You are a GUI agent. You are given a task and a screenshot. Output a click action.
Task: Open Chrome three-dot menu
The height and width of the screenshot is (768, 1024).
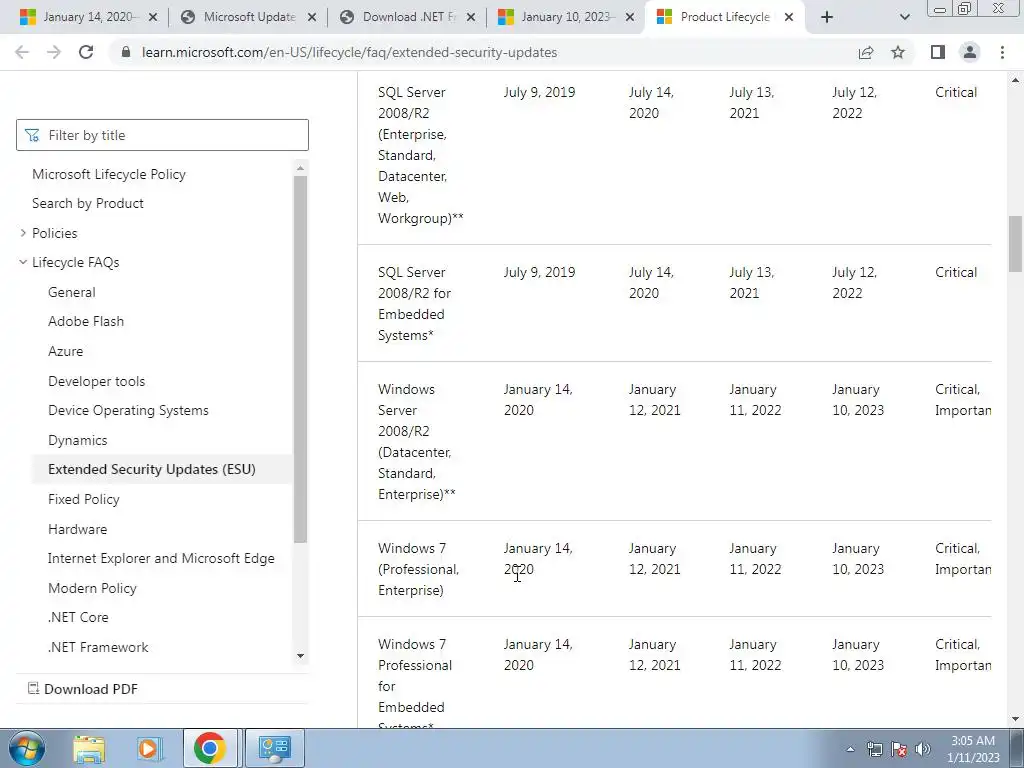tap(1002, 52)
